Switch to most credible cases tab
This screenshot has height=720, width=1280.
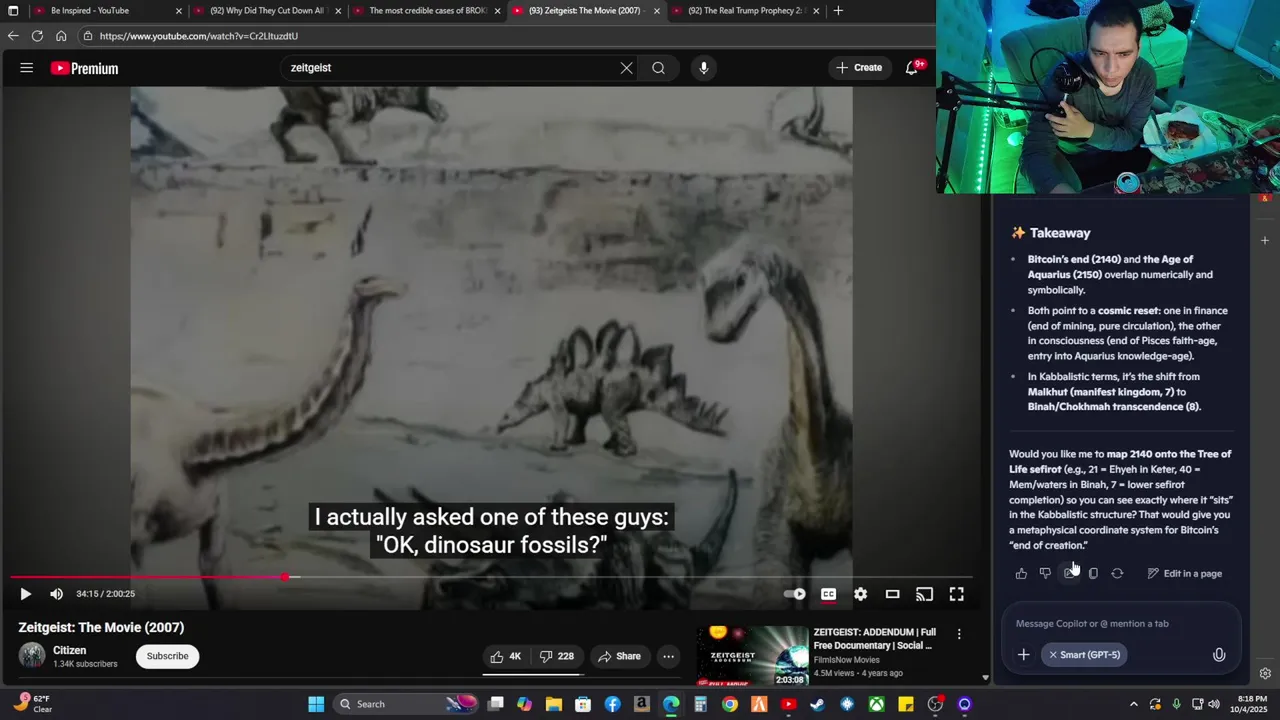tap(427, 11)
